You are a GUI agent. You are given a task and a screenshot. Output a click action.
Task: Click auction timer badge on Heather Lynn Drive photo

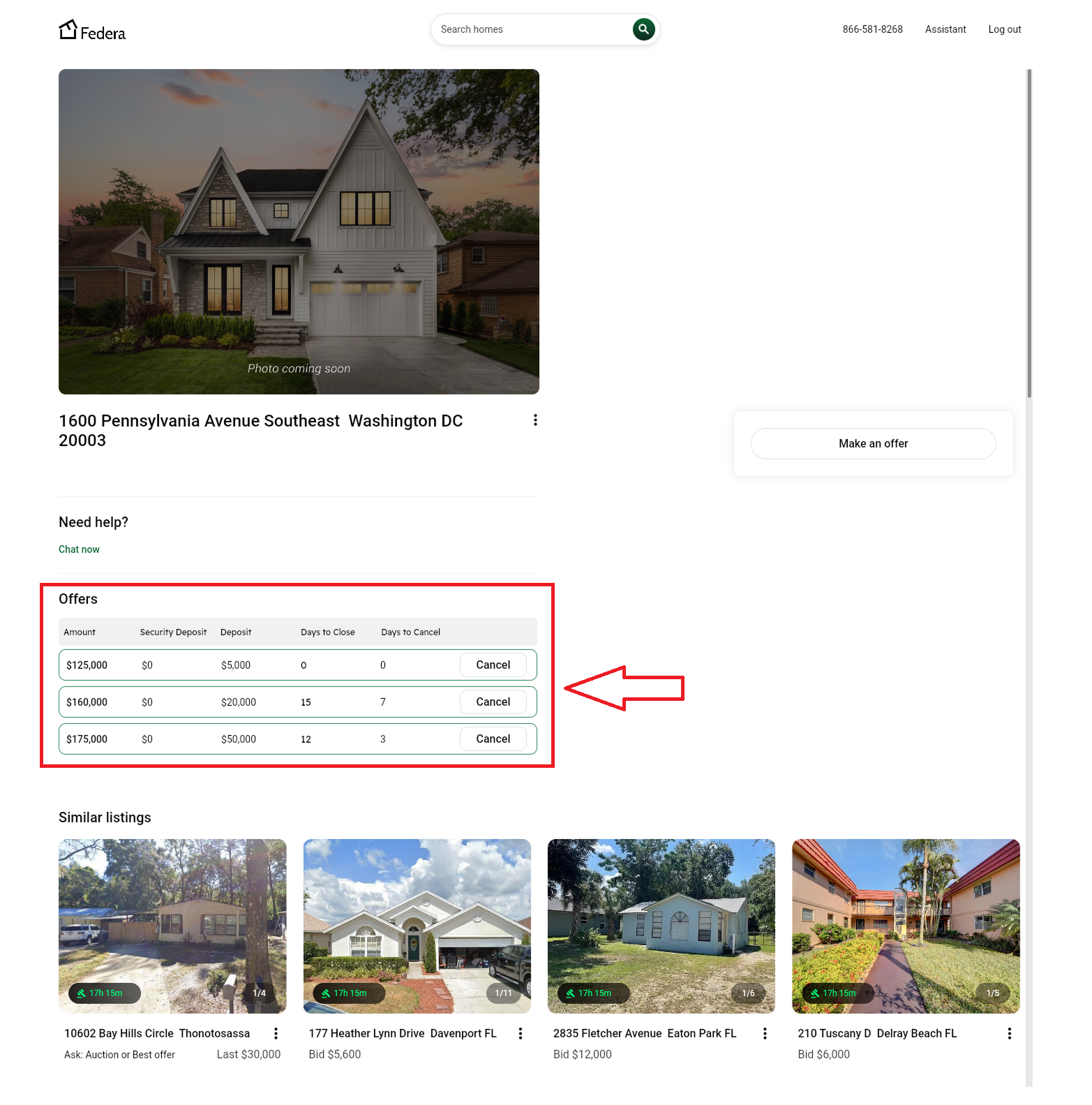[349, 993]
